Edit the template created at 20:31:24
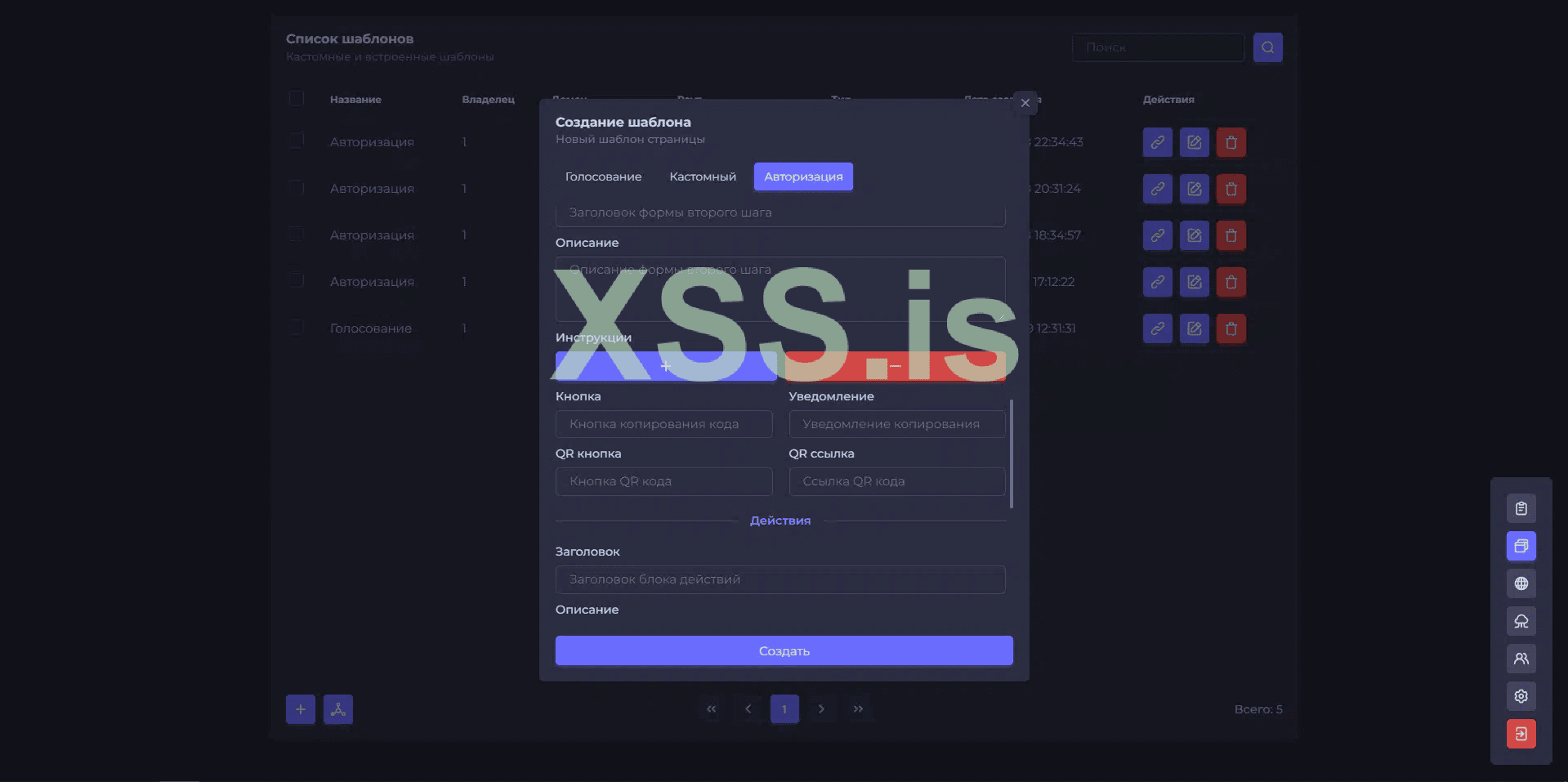 [x=1194, y=189]
